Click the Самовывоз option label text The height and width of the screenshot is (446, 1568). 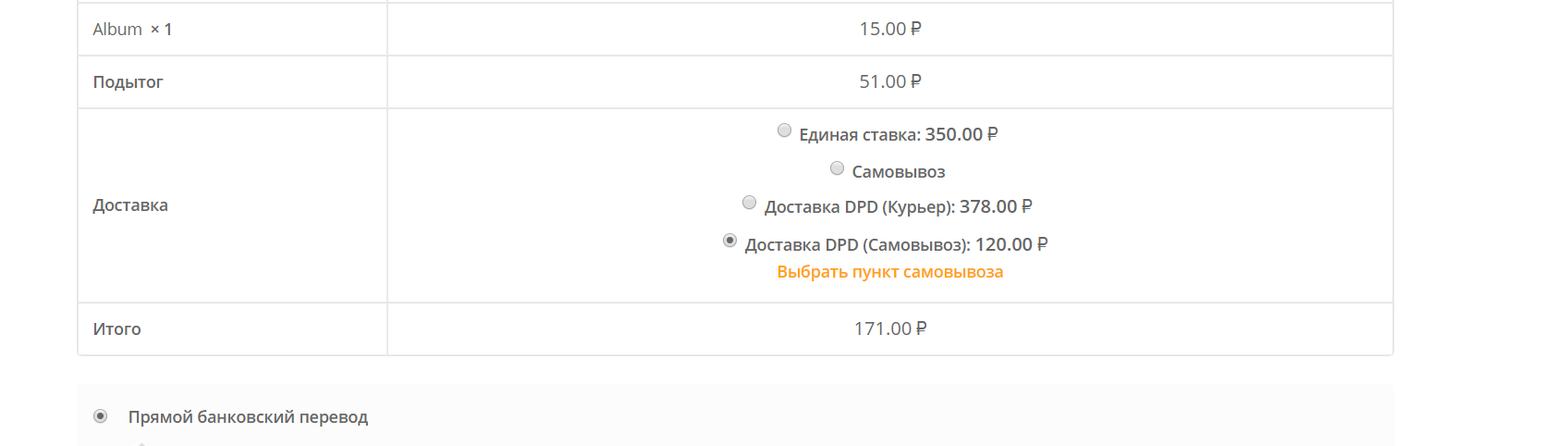(x=899, y=172)
